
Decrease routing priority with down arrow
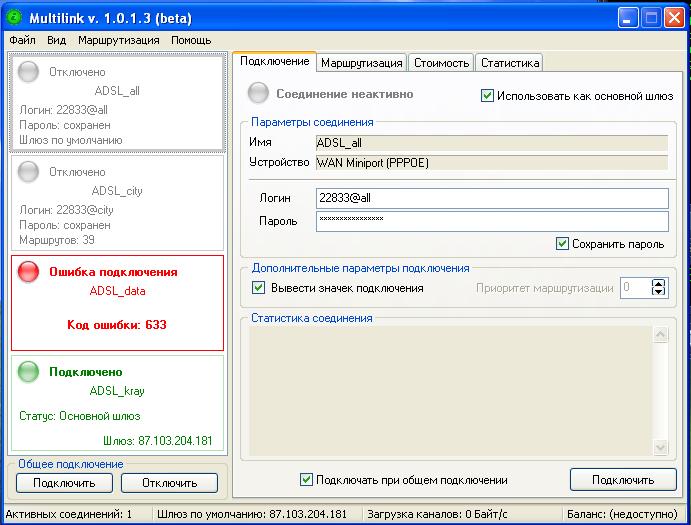pyautogui.click(x=658, y=293)
